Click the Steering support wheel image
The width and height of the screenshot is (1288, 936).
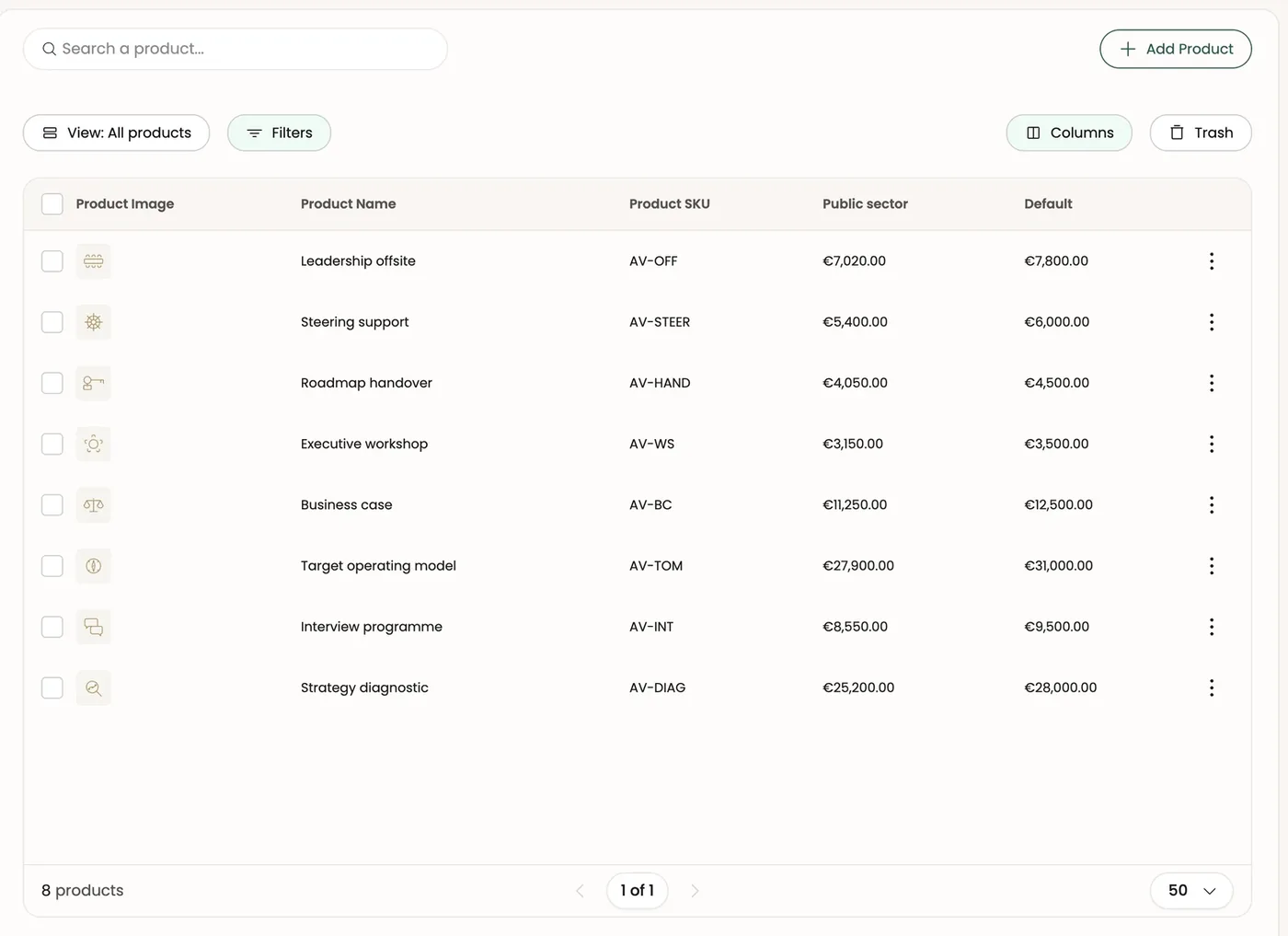click(x=93, y=322)
